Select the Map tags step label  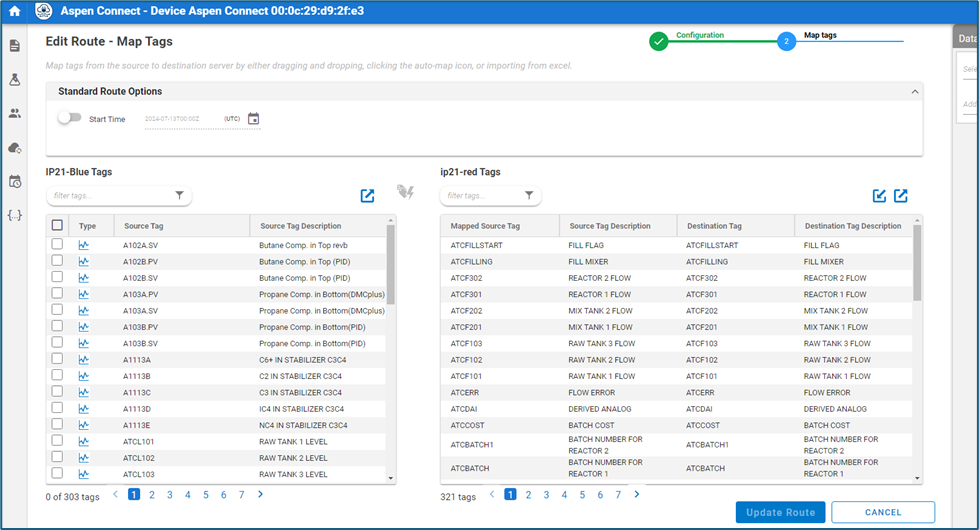point(820,35)
